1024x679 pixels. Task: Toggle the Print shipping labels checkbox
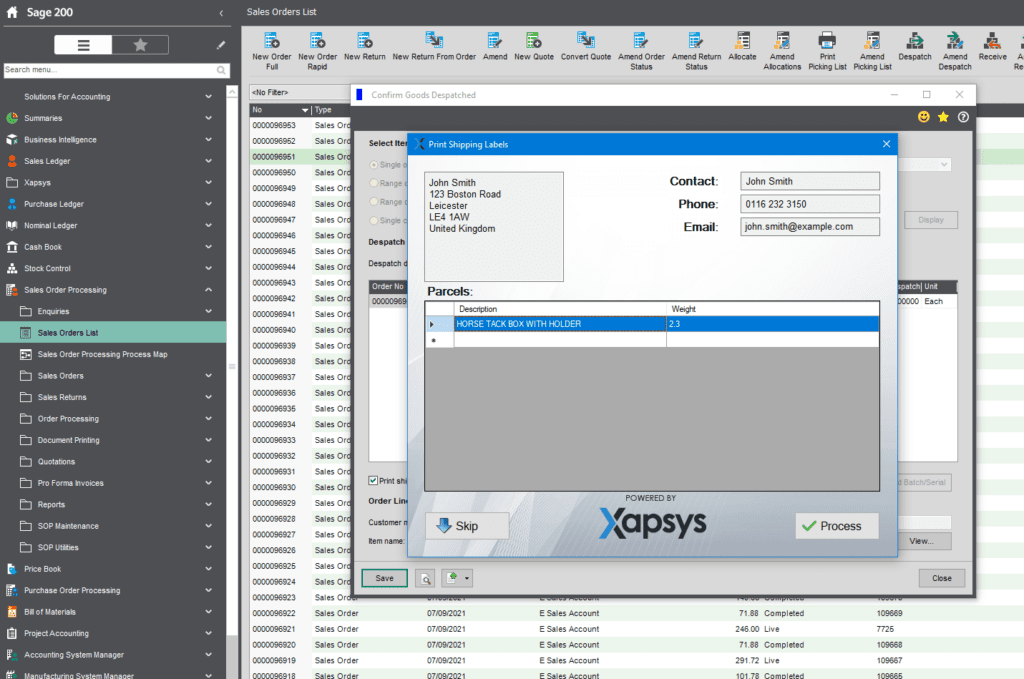pyautogui.click(x=373, y=481)
